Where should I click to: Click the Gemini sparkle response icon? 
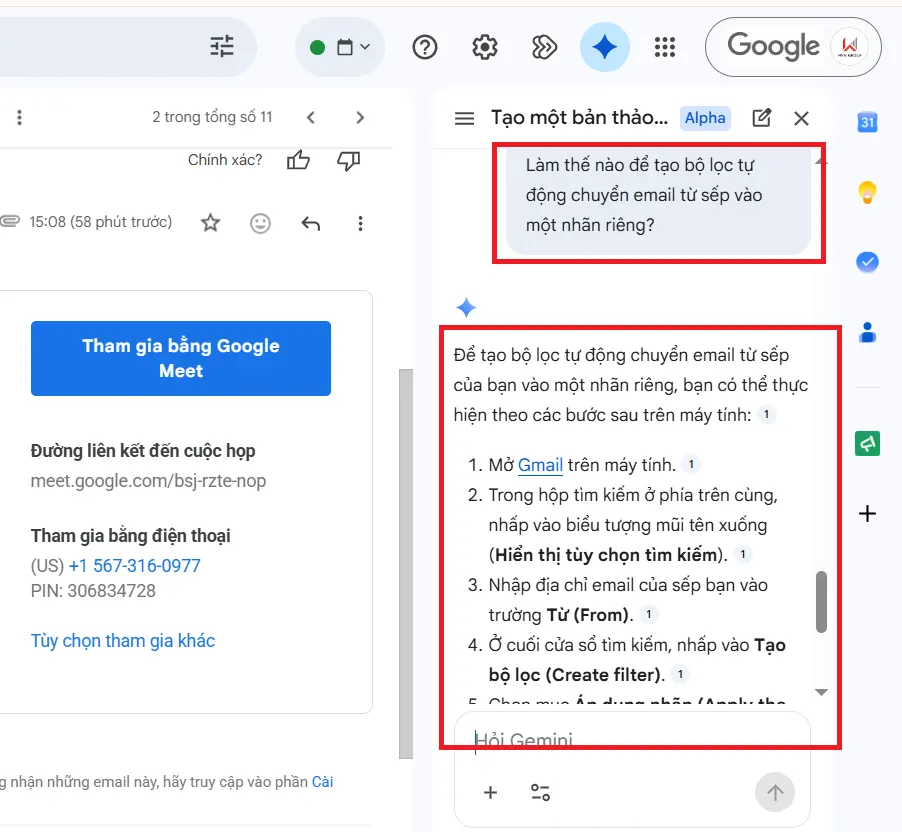click(x=466, y=308)
